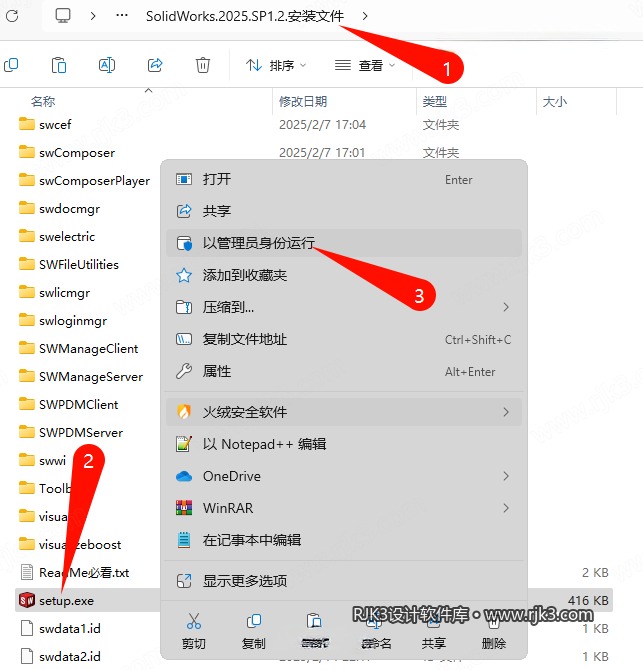Screen dimensions: 643x670
Task: Choose 属性 in the context menu
Action: [x=344, y=371]
